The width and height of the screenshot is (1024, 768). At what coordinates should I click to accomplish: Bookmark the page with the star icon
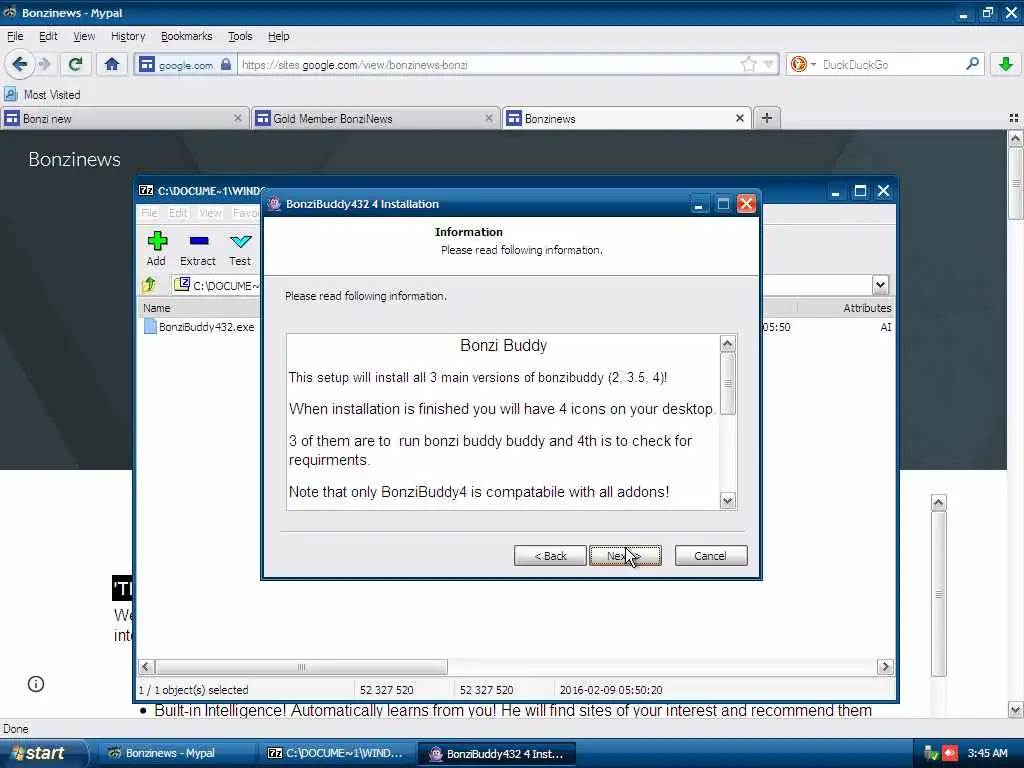click(x=748, y=64)
